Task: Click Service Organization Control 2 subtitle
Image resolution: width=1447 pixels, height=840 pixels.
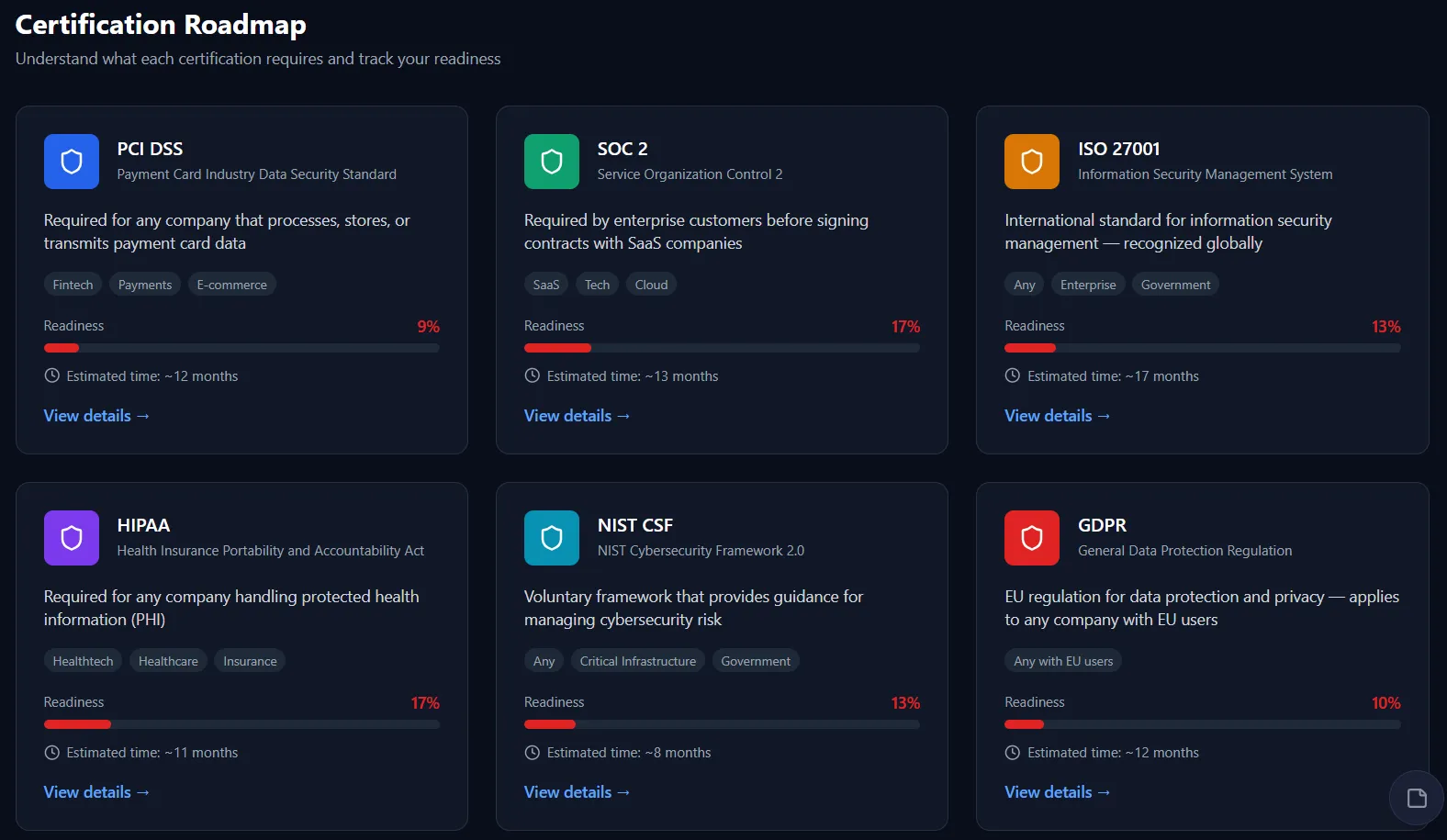Action: coord(690,174)
